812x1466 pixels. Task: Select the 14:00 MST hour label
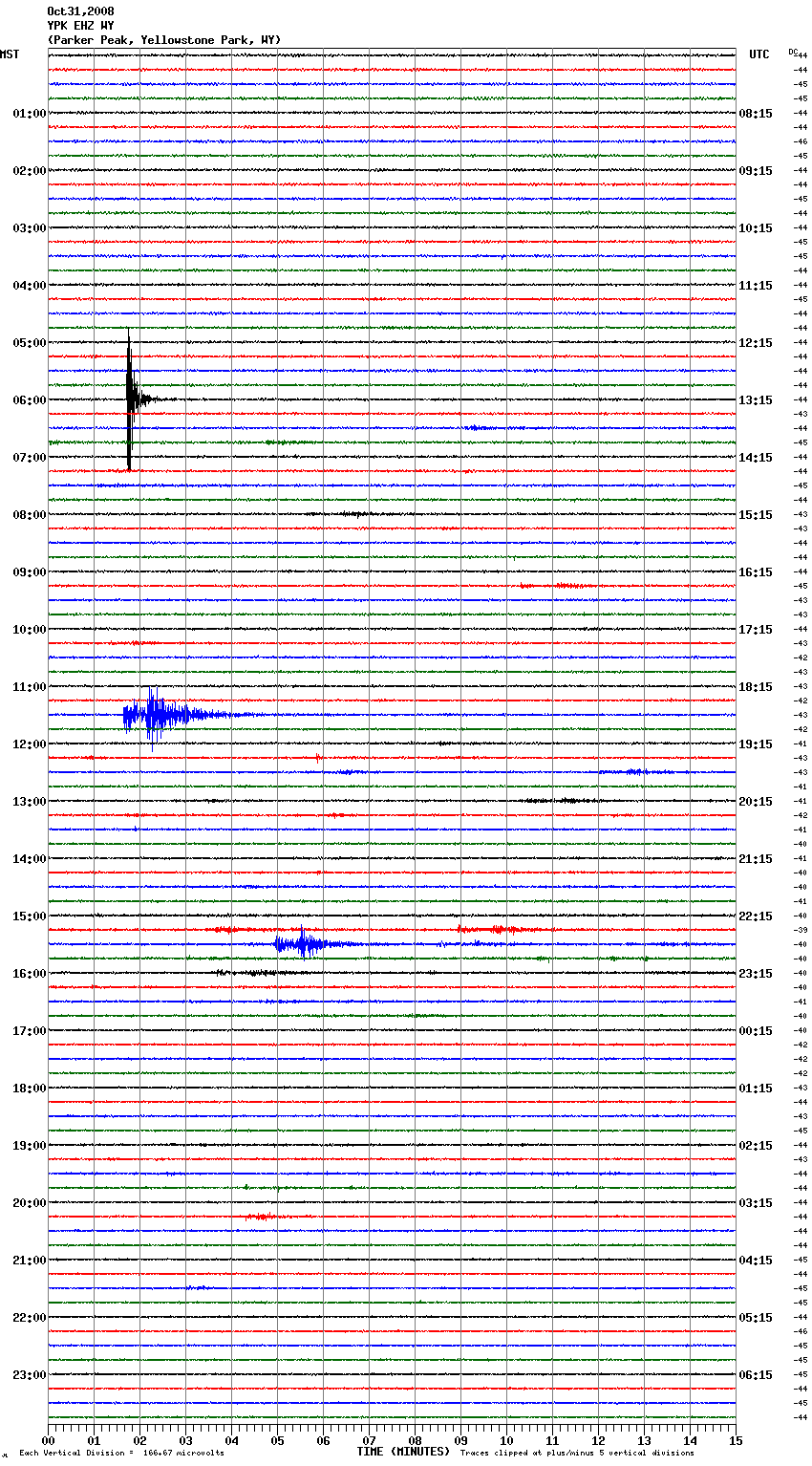pyautogui.click(x=30, y=859)
